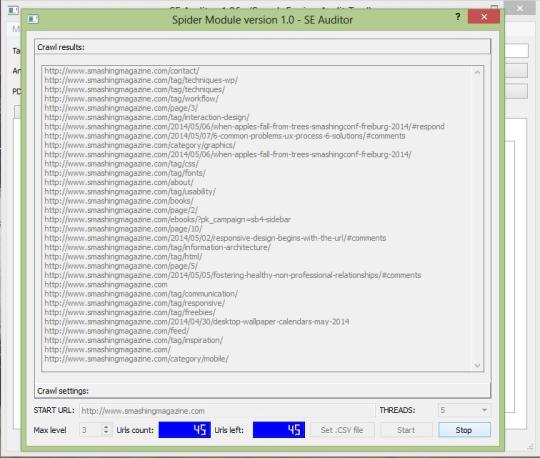The image size is (540, 458).
Task: Click the disabled Start button
Action: 406,430
